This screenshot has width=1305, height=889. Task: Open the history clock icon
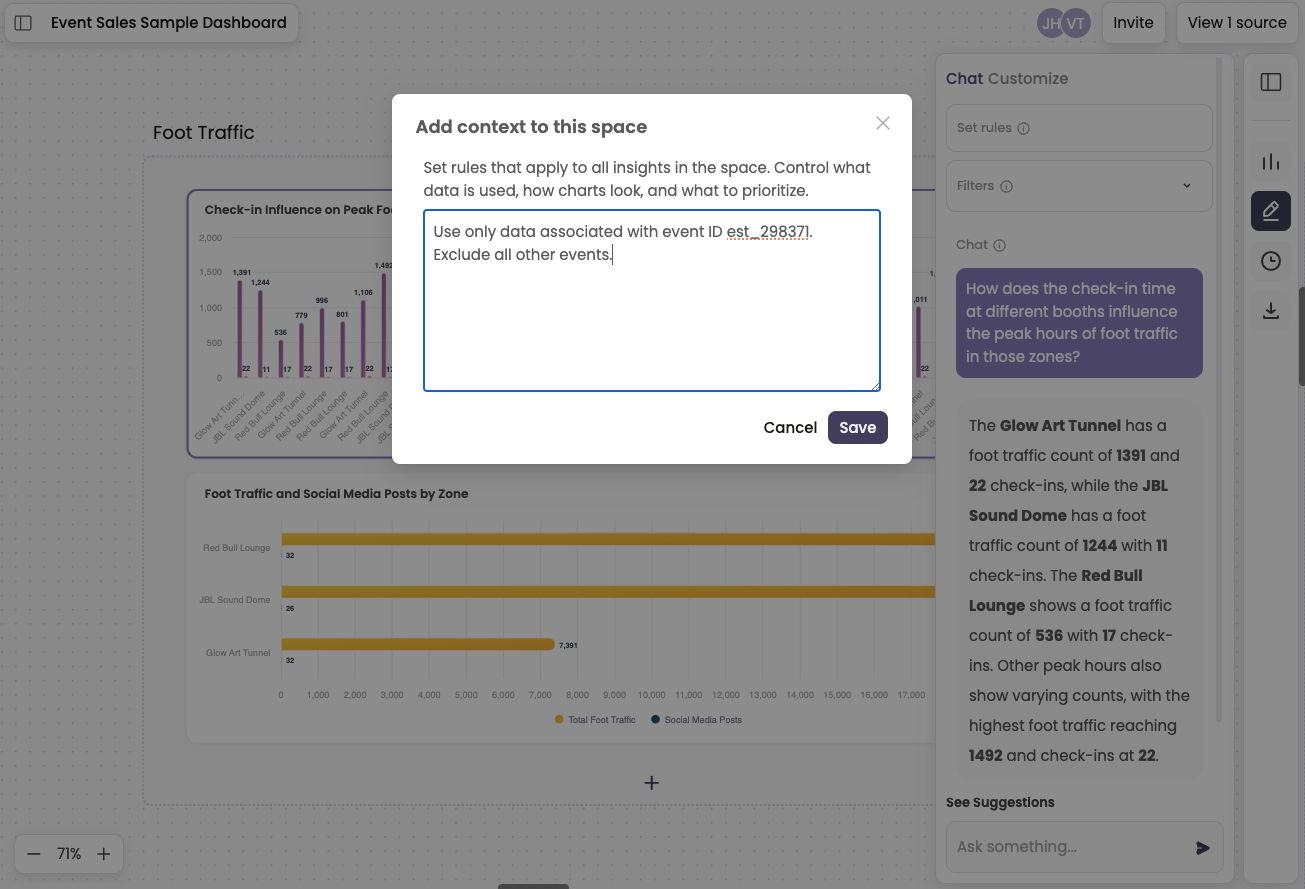pos(1270,261)
